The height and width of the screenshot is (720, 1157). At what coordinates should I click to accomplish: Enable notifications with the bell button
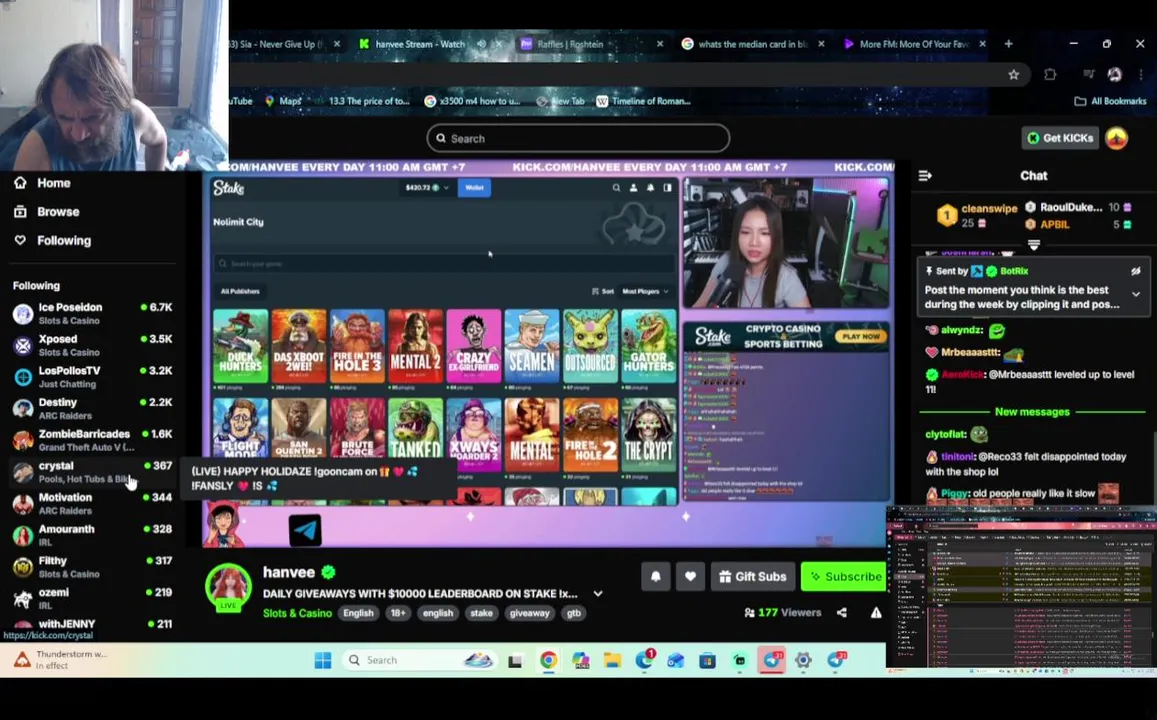click(x=656, y=576)
